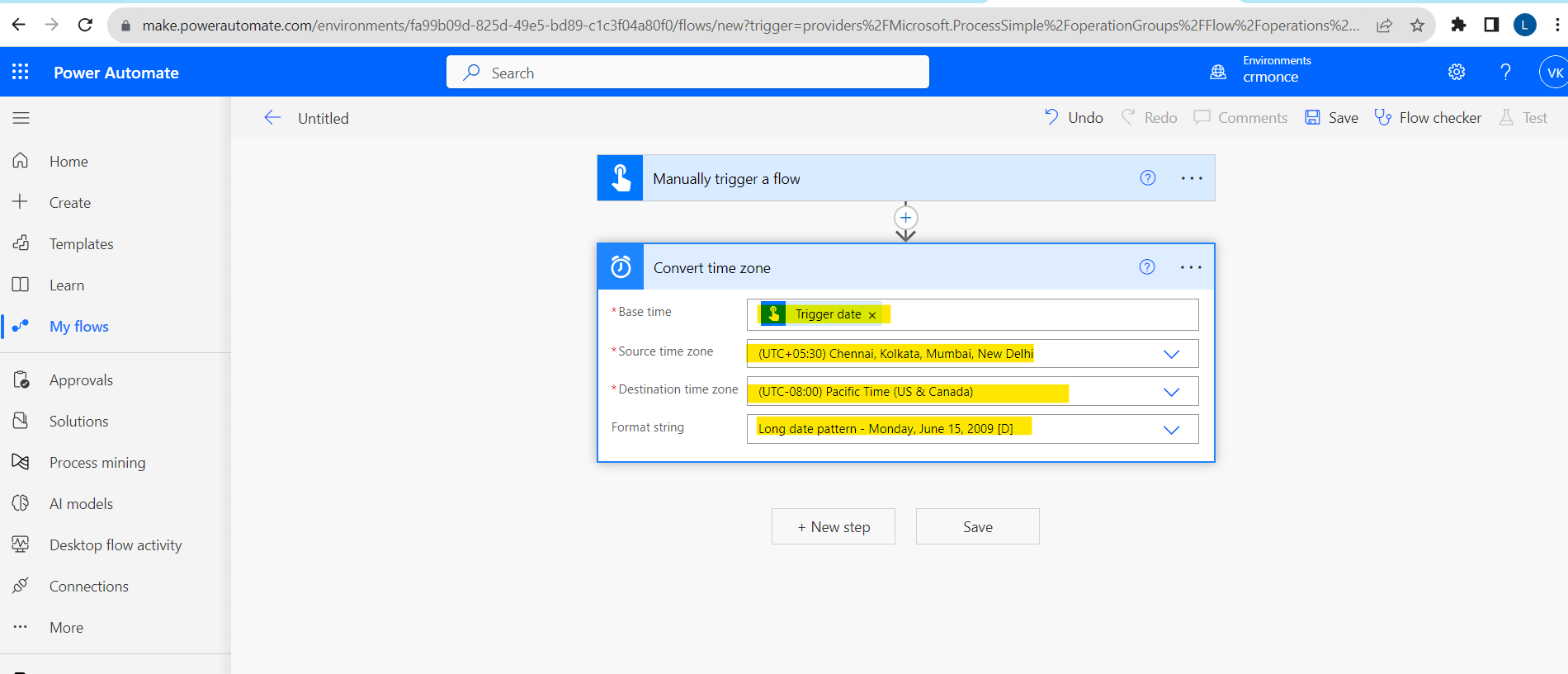
Task: Remove the Trigger date token
Action: (872, 315)
